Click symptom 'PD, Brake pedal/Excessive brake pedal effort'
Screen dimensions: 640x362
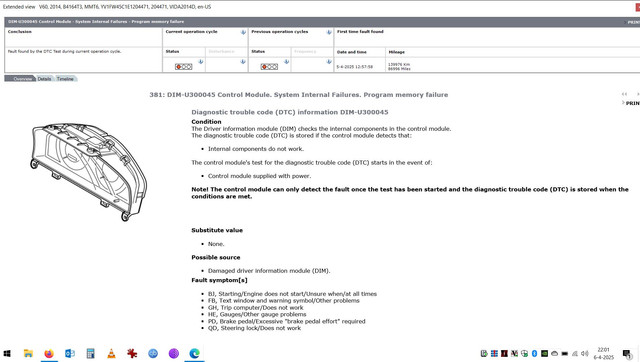point(287,322)
